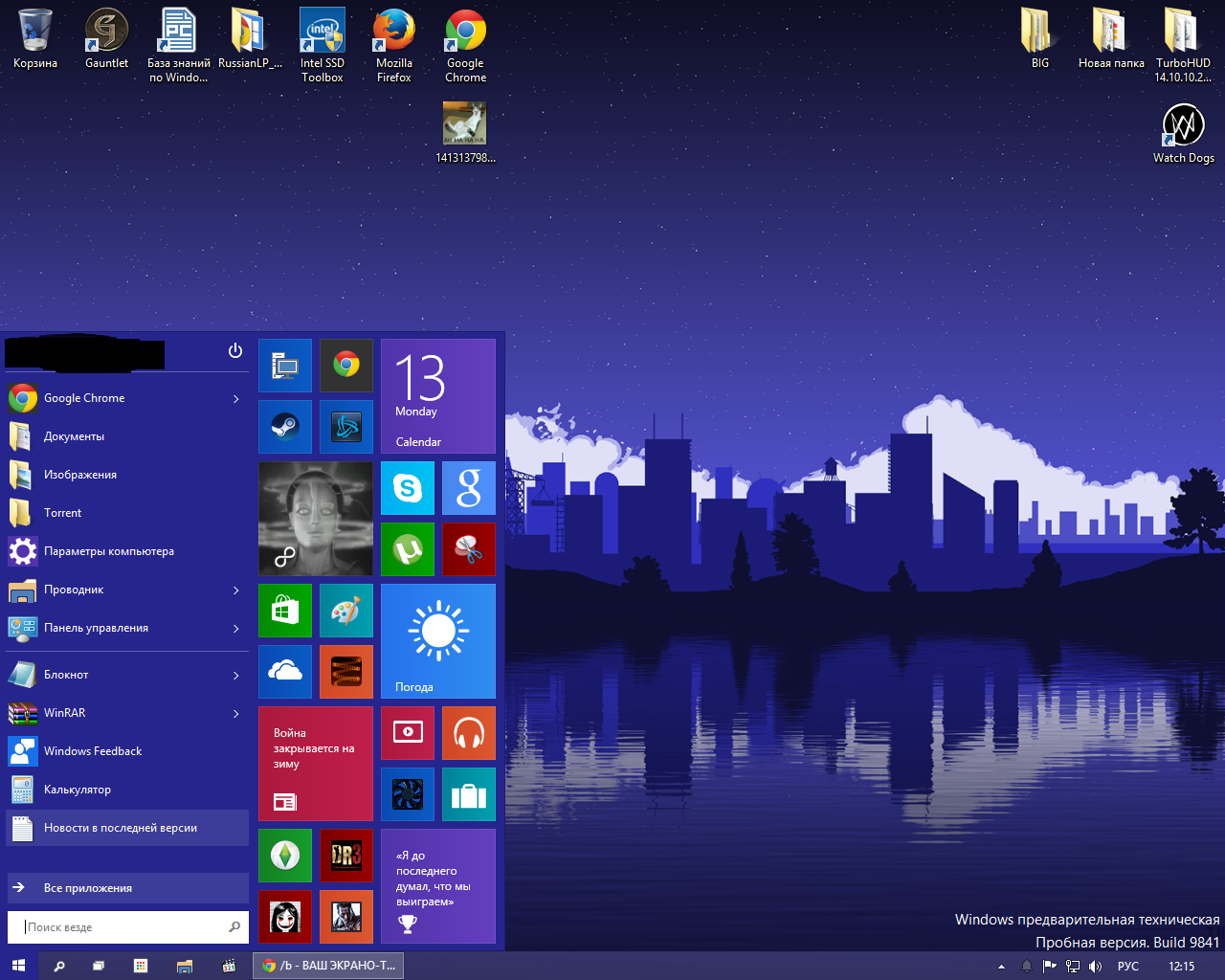1225x980 pixels.
Task: Open the OneDrive cloud tile
Action: pyautogui.click(x=284, y=672)
